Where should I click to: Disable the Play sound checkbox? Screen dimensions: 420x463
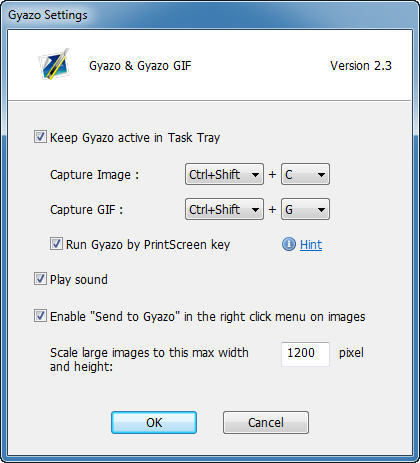click(x=40, y=279)
